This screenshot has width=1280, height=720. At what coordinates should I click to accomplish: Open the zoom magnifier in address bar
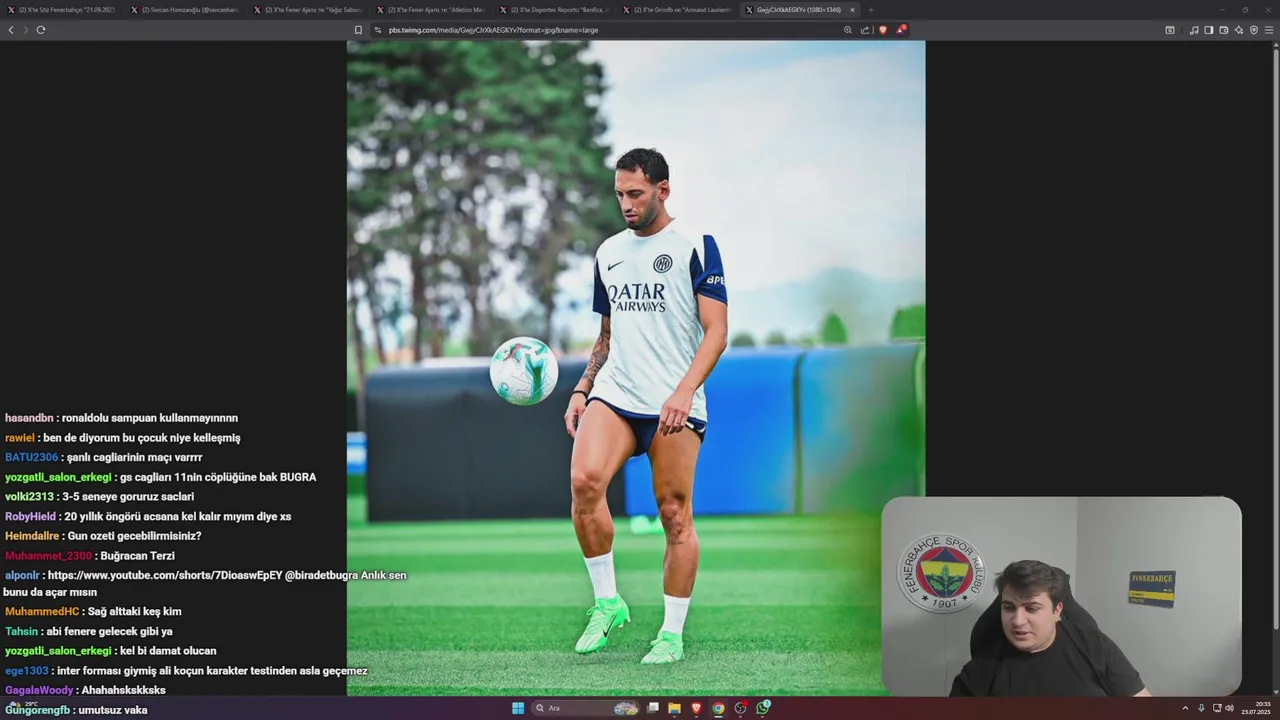pos(848,30)
